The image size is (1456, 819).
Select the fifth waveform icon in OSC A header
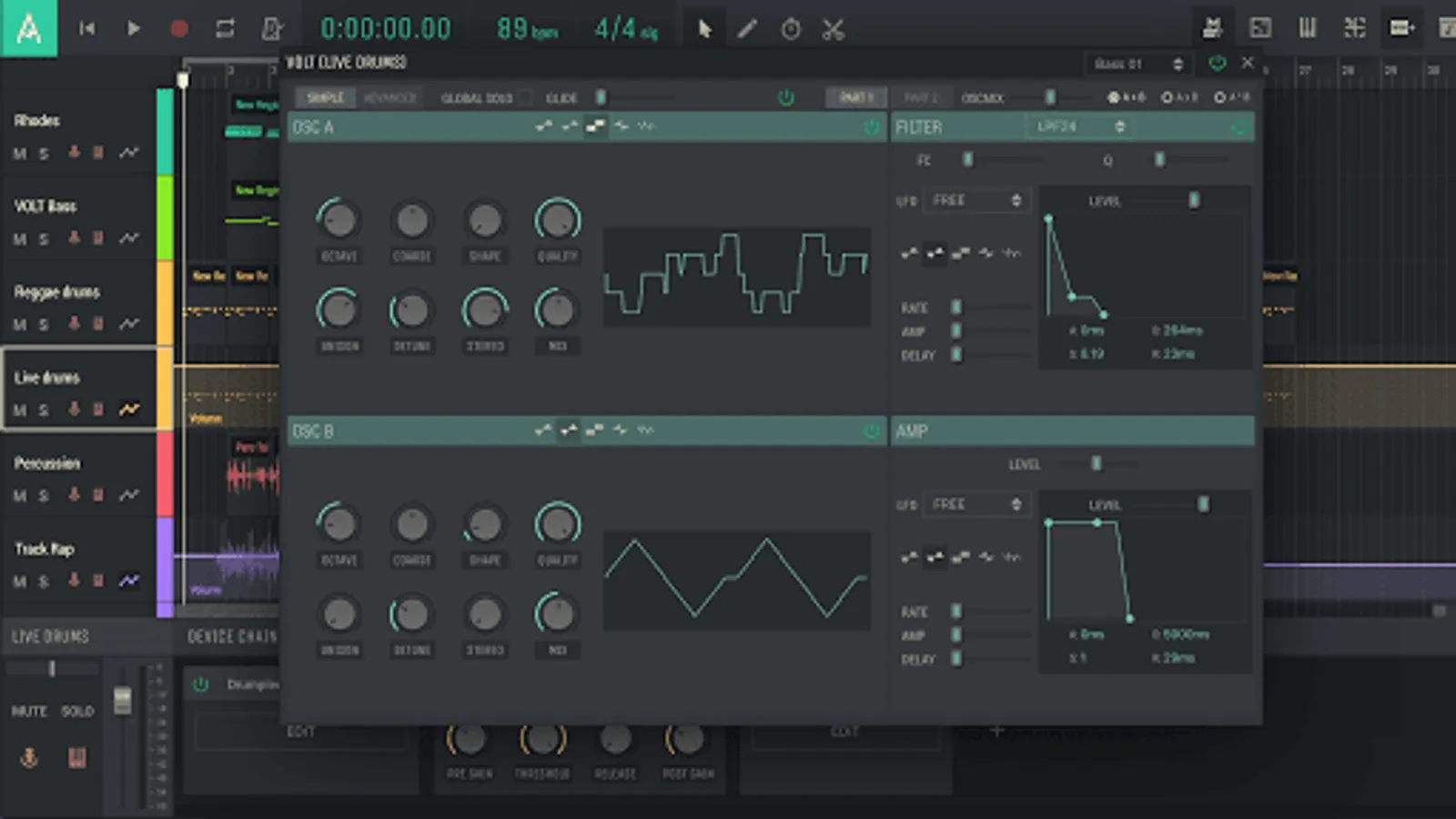click(646, 126)
